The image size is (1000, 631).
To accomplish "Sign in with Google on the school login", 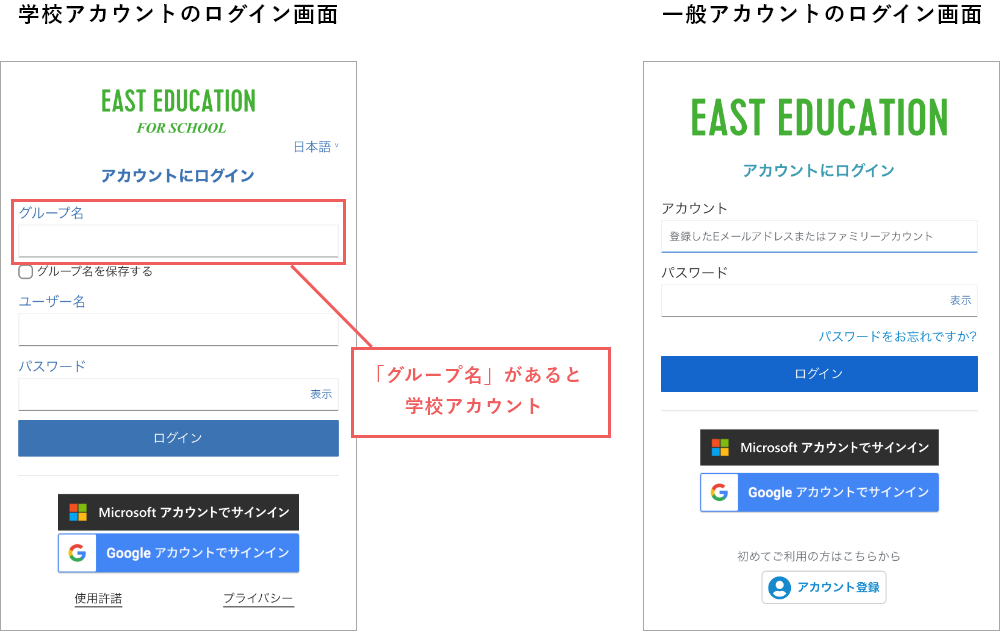I will coord(179,553).
